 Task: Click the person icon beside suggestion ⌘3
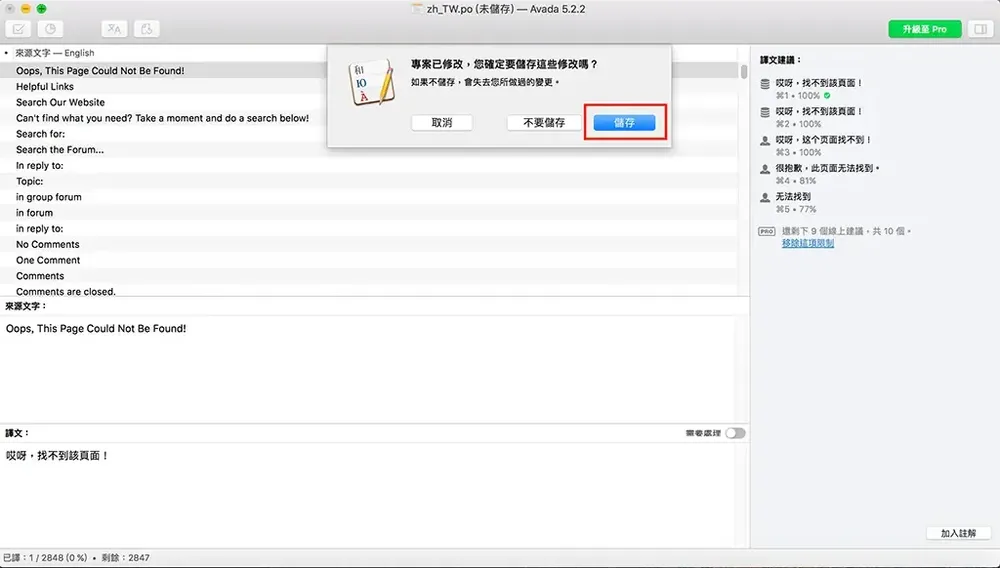tap(765, 141)
